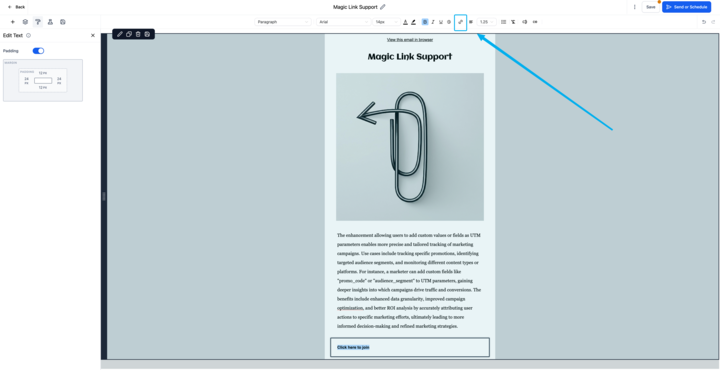
Task: Delete the selected element
Action: 138,34
